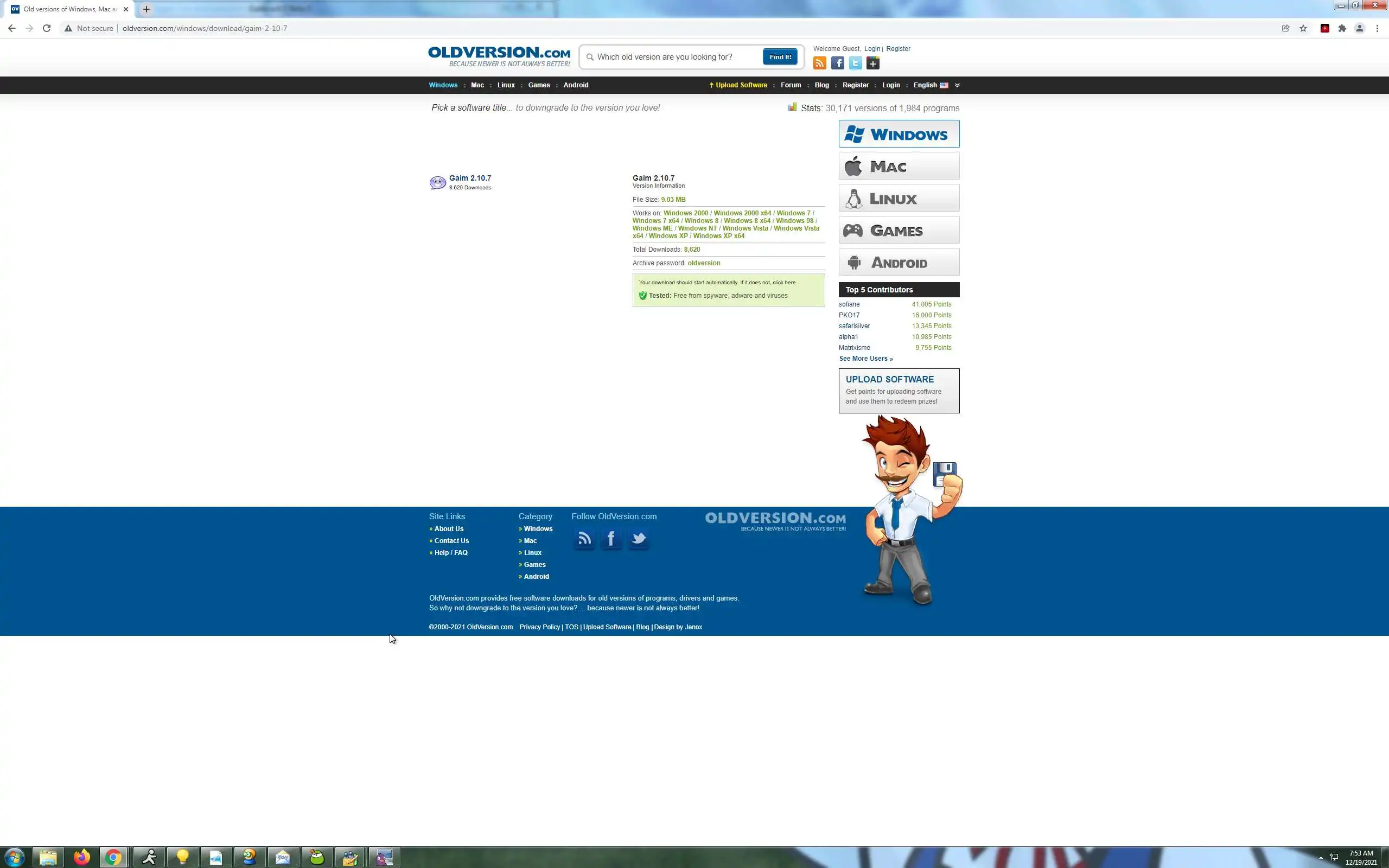Open Firefox from the taskbar
This screenshot has height=868, width=1389.
click(81, 857)
